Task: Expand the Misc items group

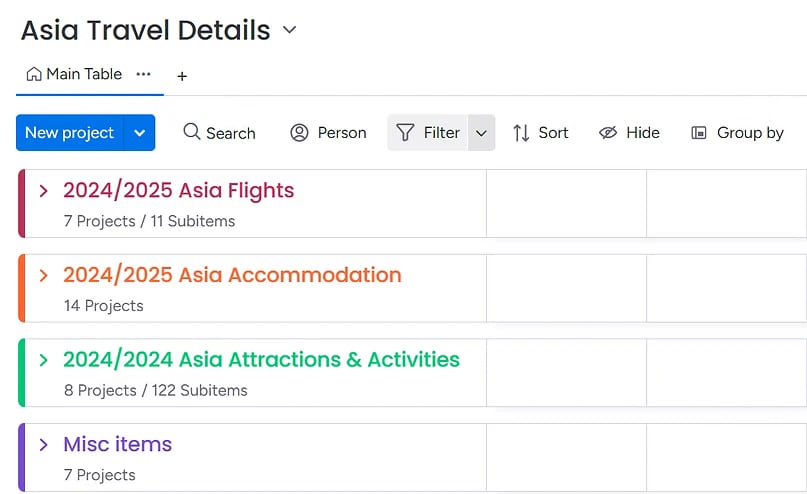Action: pyautogui.click(x=43, y=444)
